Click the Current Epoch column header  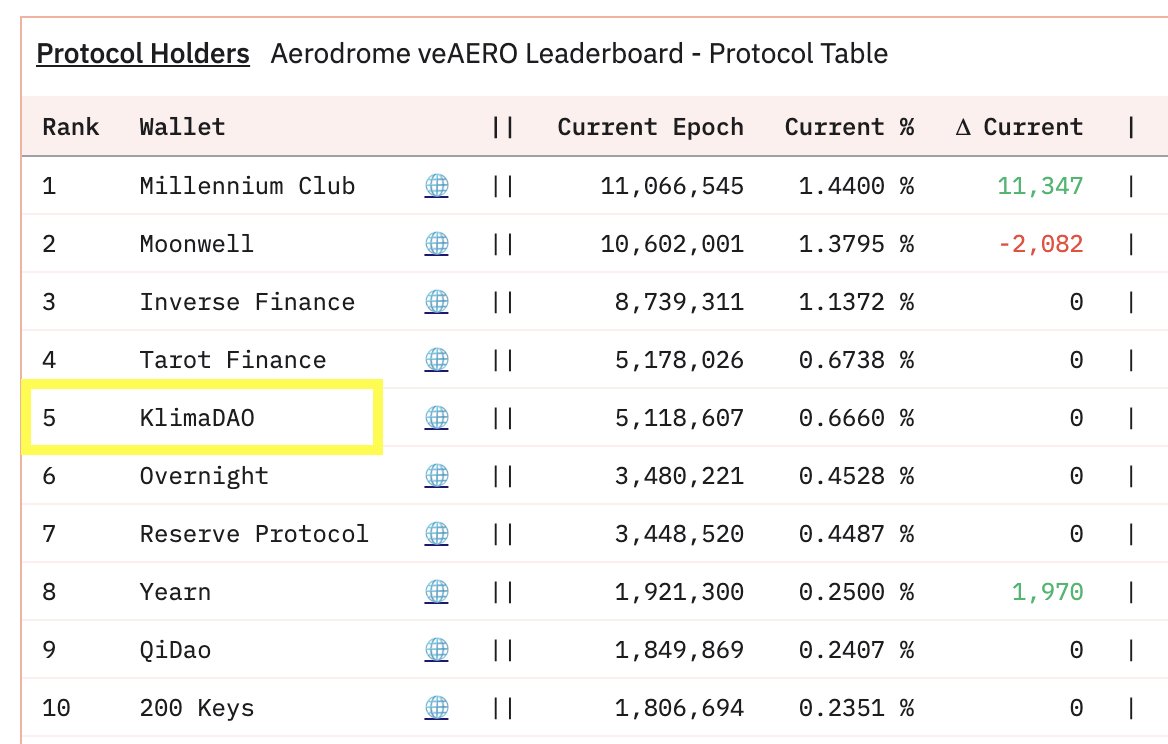point(650,127)
